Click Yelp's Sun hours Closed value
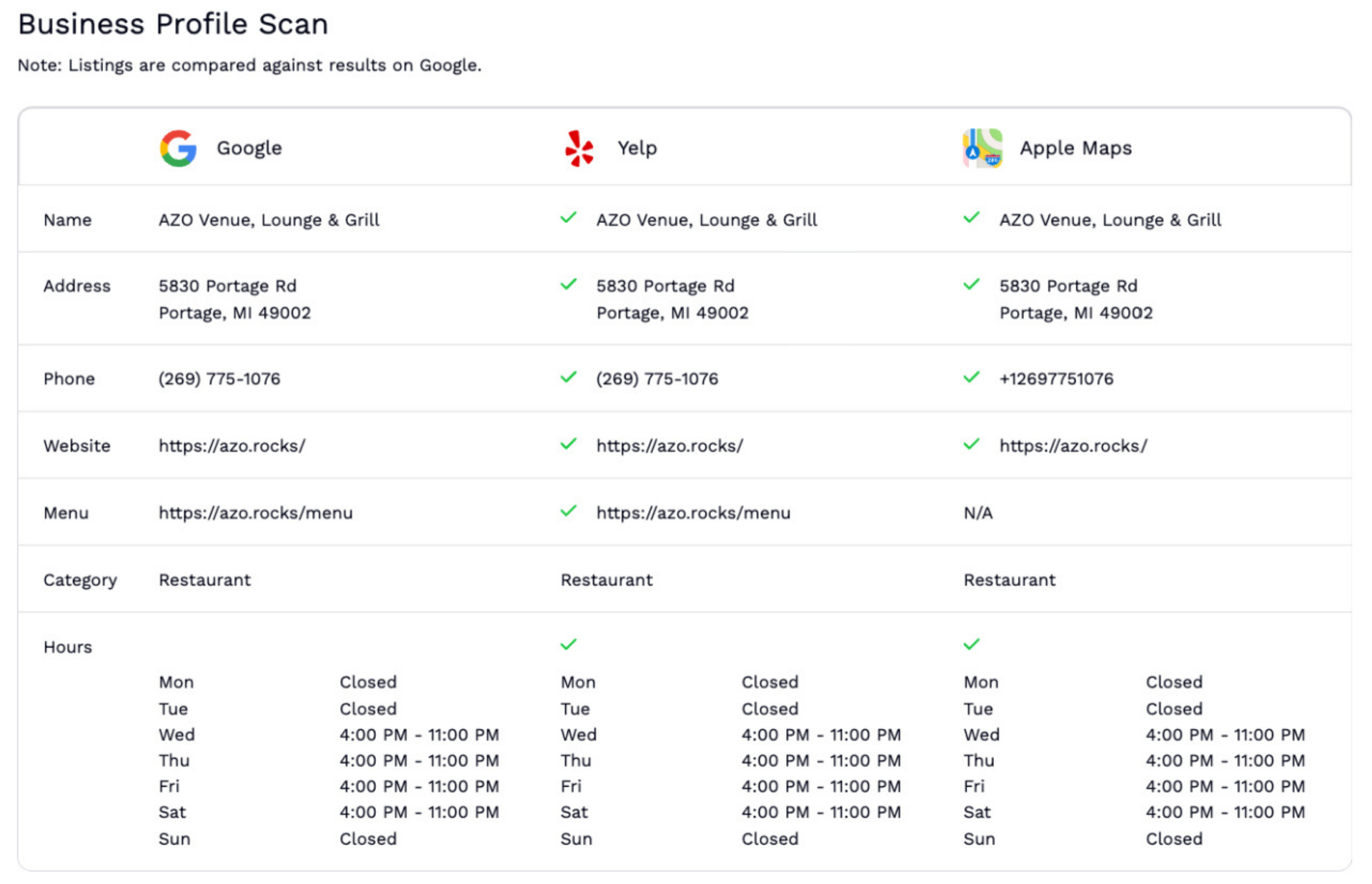The width and height of the screenshot is (1372, 884). pyautogui.click(x=770, y=839)
